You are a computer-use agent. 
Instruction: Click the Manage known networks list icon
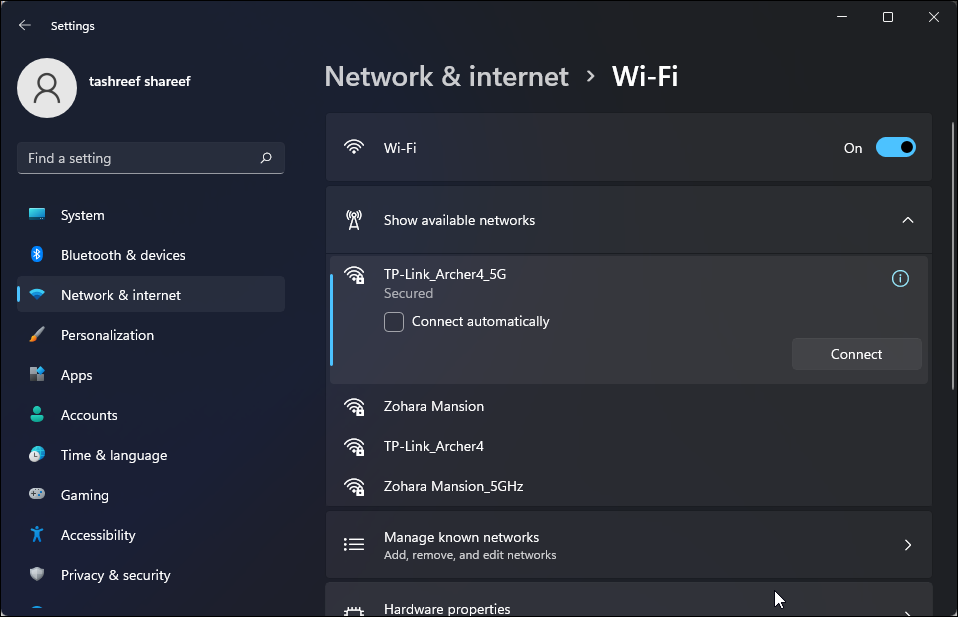353,544
